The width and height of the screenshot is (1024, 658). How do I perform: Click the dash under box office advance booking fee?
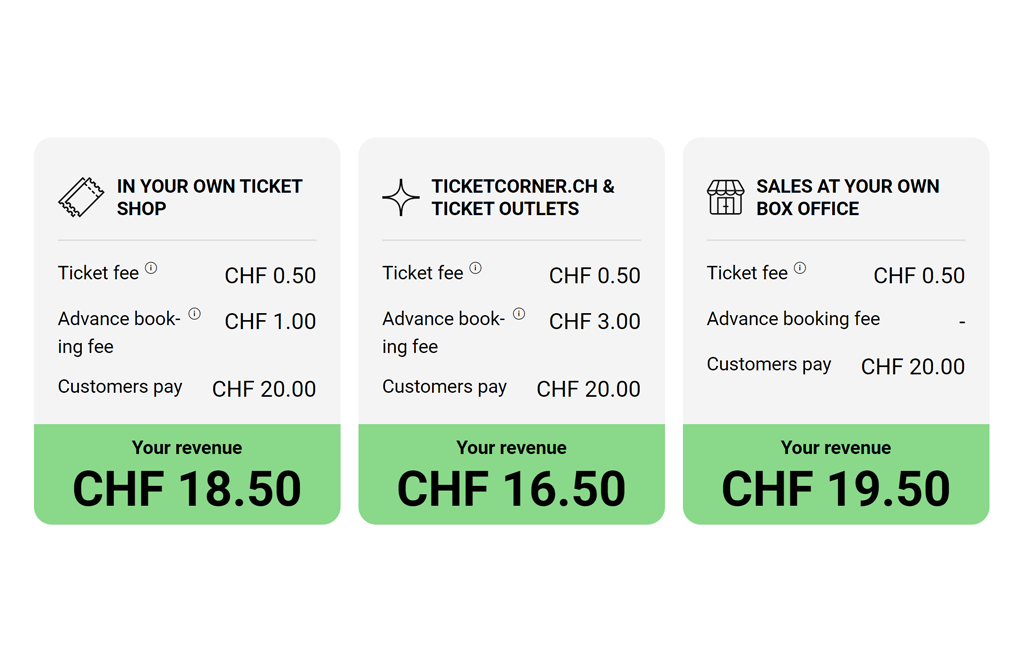coord(962,322)
